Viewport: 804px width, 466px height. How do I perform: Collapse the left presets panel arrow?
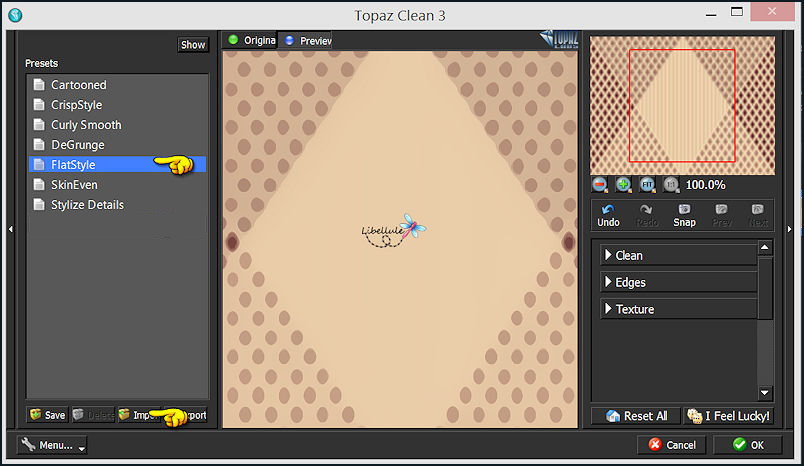11,229
